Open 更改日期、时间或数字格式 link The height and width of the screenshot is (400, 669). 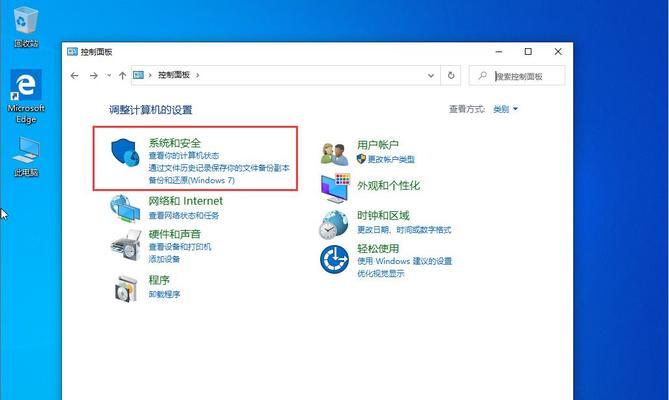pyautogui.click(x=404, y=230)
